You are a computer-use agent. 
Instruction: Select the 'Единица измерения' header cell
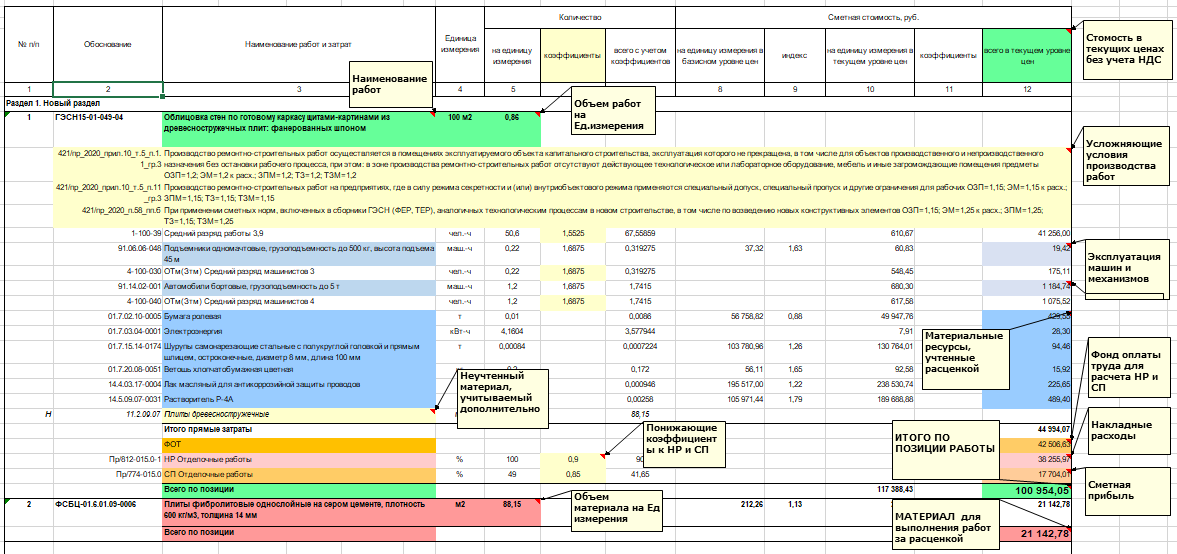(460, 44)
